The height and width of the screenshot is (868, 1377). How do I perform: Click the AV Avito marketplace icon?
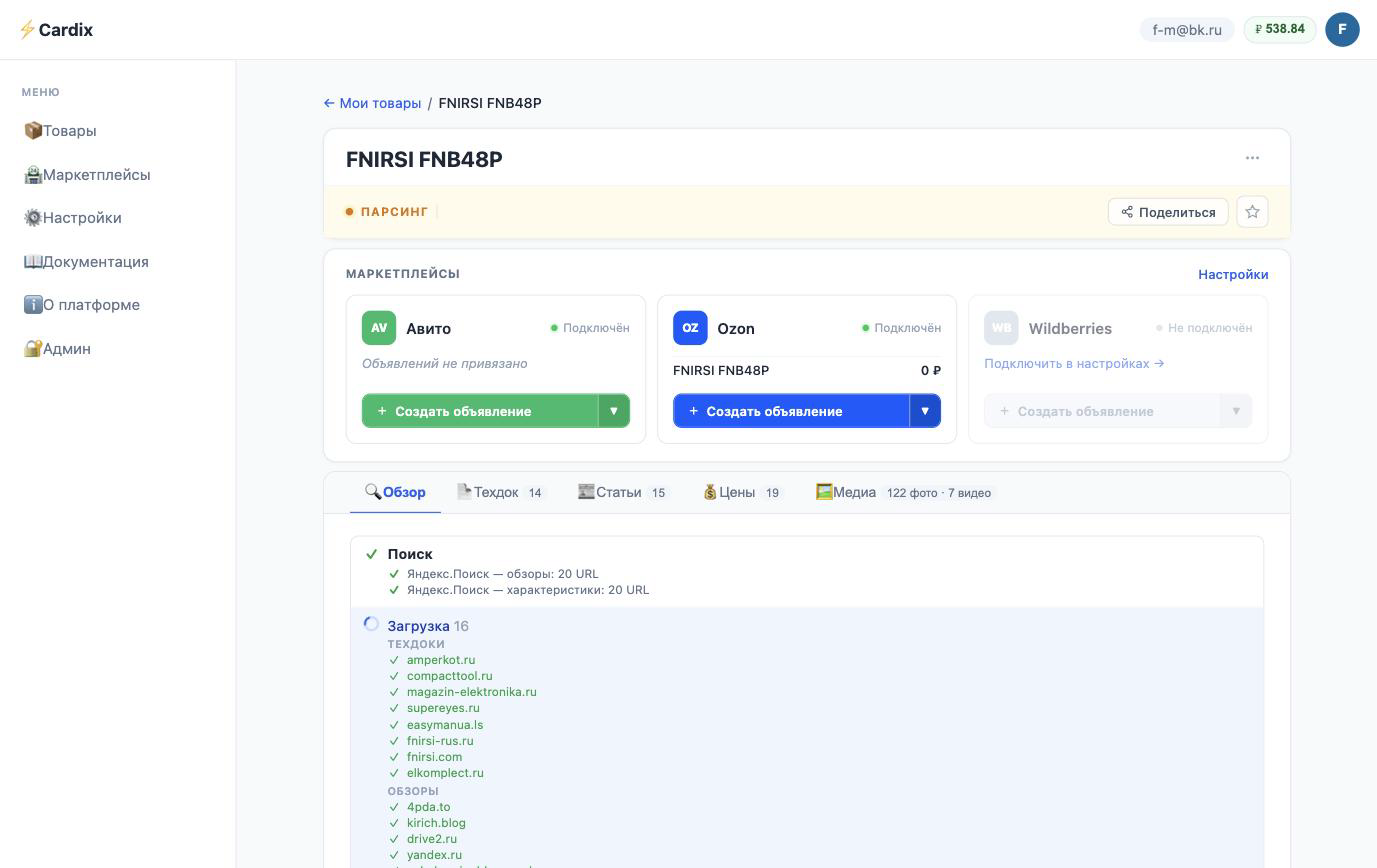(x=379, y=328)
